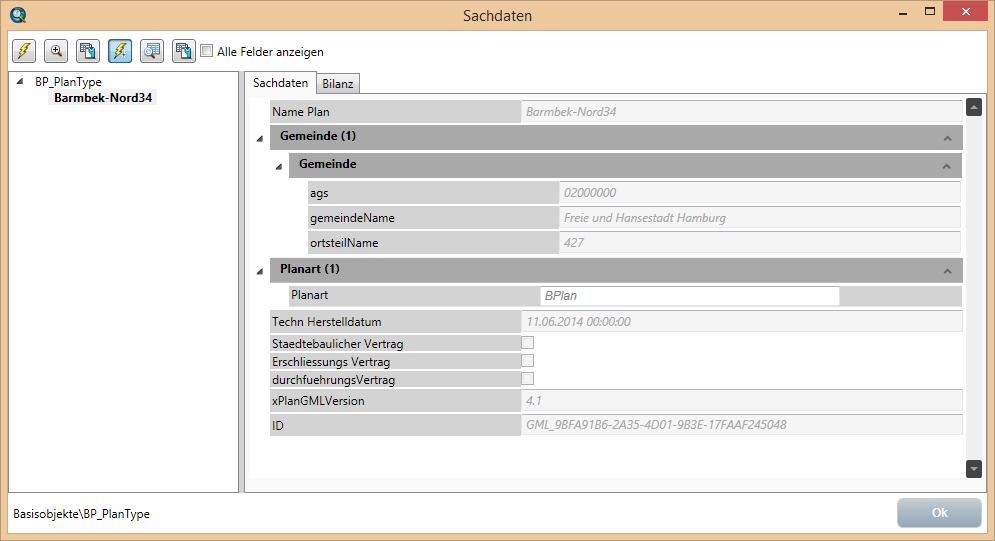
Task: Collapse the BP_PlanType tree node triangle
Action: pyautogui.click(x=21, y=82)
